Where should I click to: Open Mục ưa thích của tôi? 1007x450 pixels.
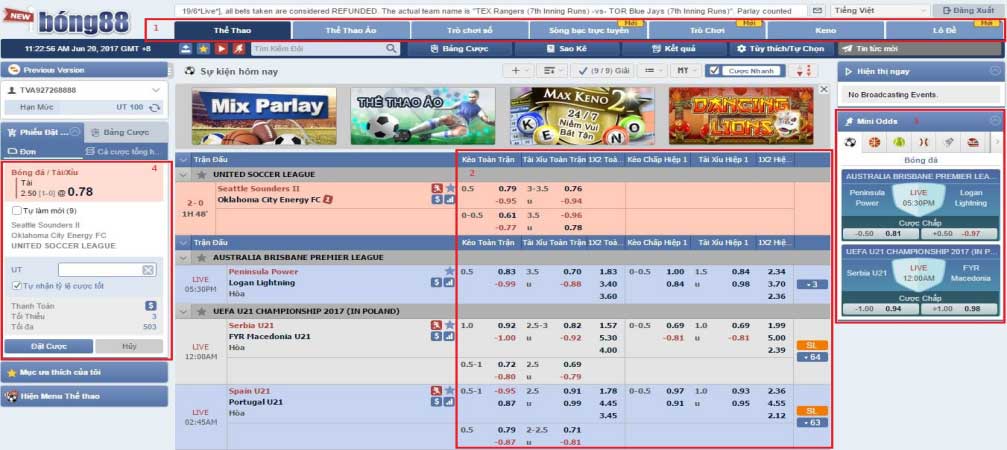[x=84, y=372]
